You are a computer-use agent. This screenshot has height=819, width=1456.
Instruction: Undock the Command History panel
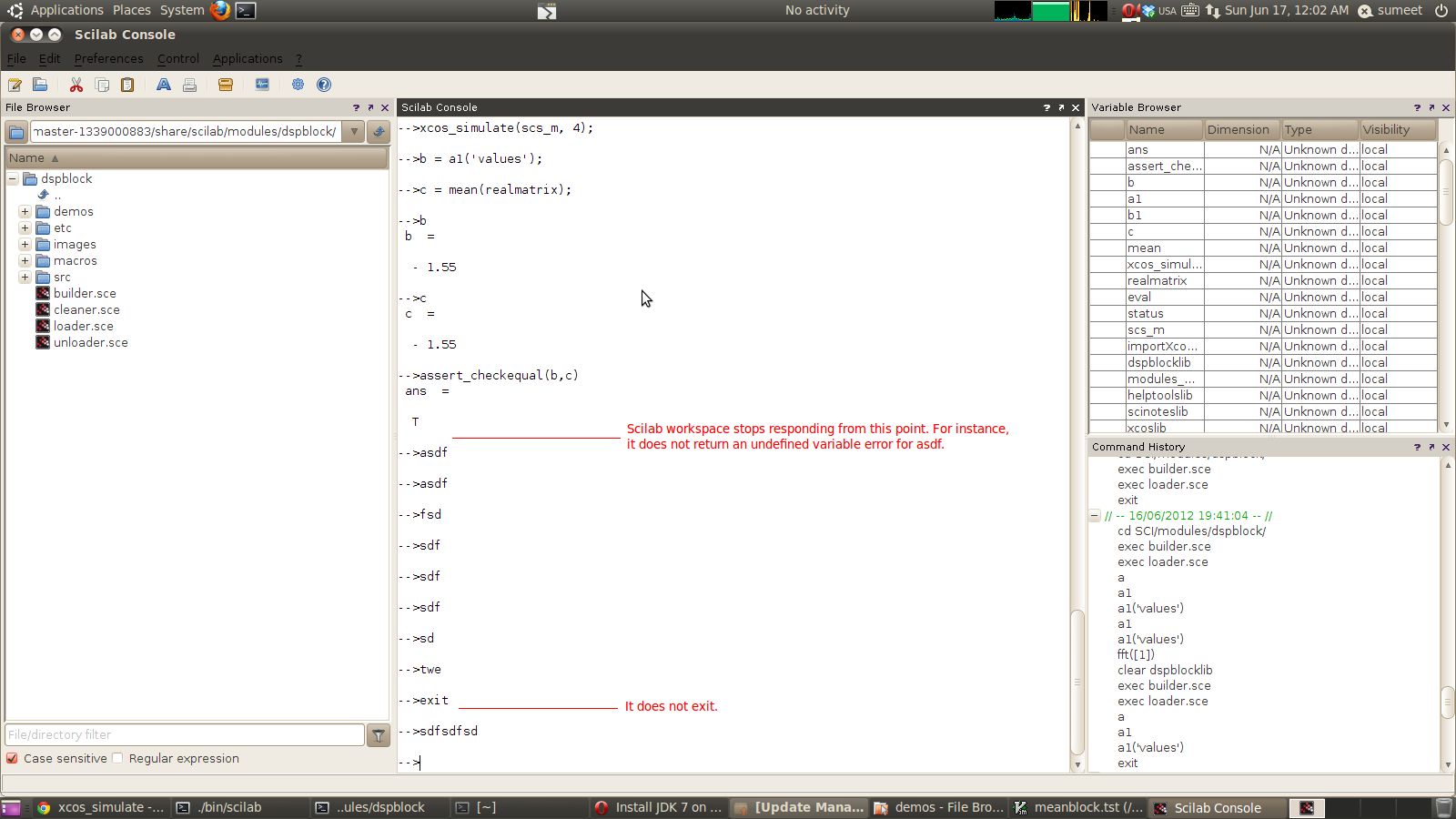pyautogui.click(x=1431, y=447)
